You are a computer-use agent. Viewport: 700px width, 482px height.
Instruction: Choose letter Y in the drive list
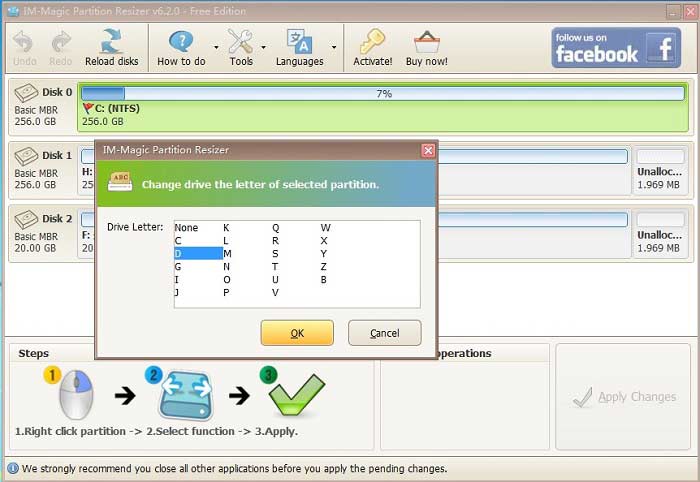pos(324,253)
